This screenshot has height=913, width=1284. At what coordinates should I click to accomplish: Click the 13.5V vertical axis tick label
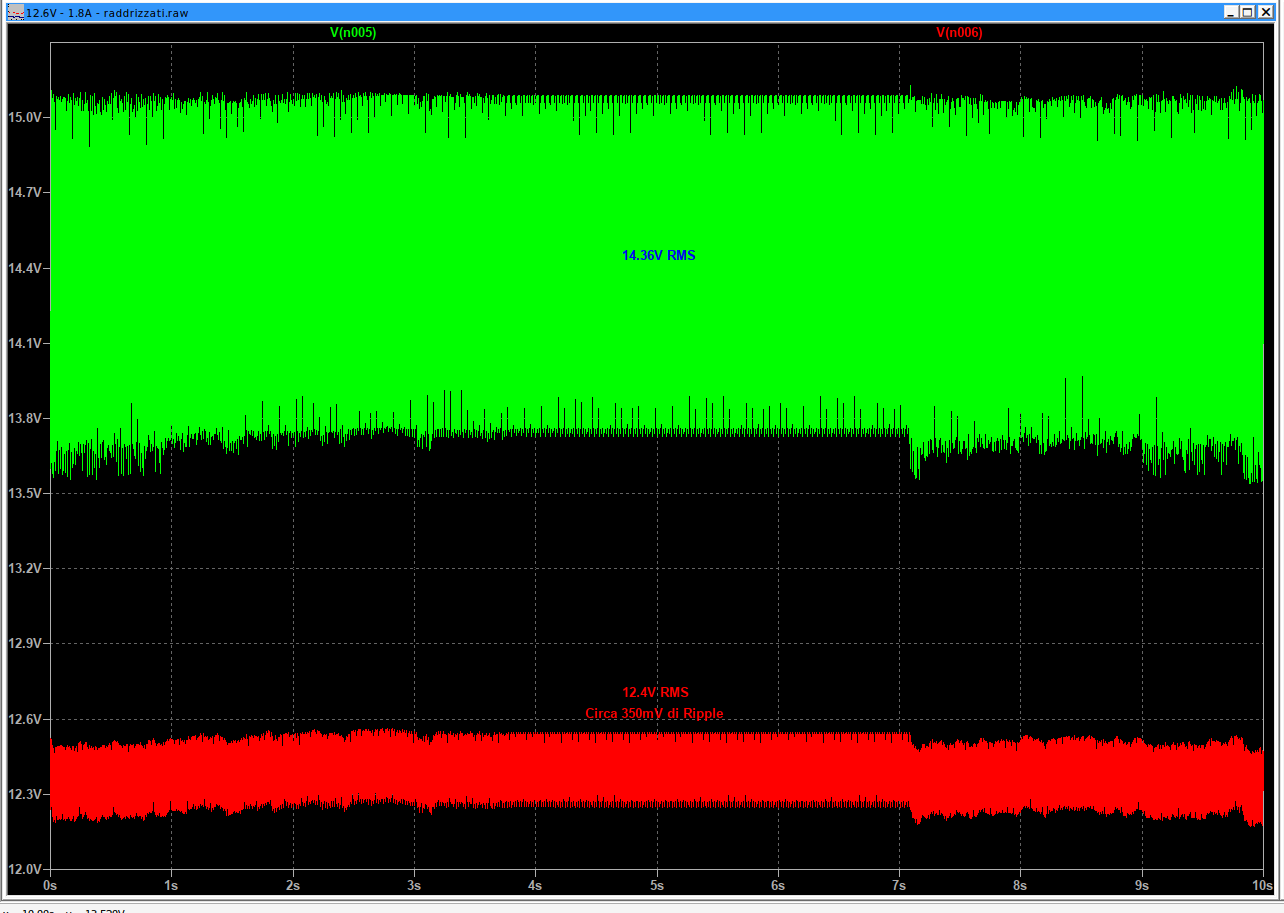click(27, 493)
